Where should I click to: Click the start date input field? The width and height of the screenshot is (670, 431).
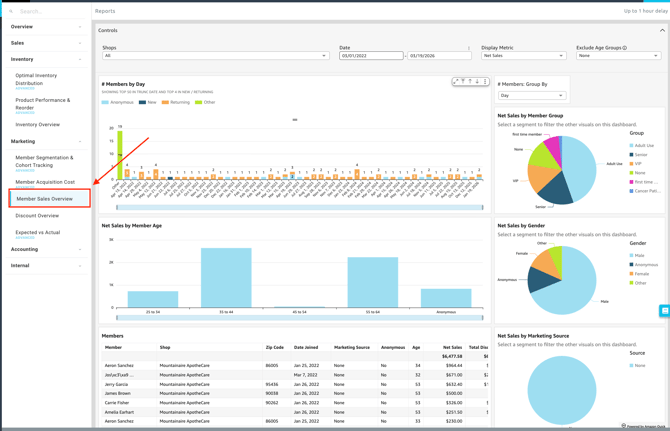pos(370,56)
